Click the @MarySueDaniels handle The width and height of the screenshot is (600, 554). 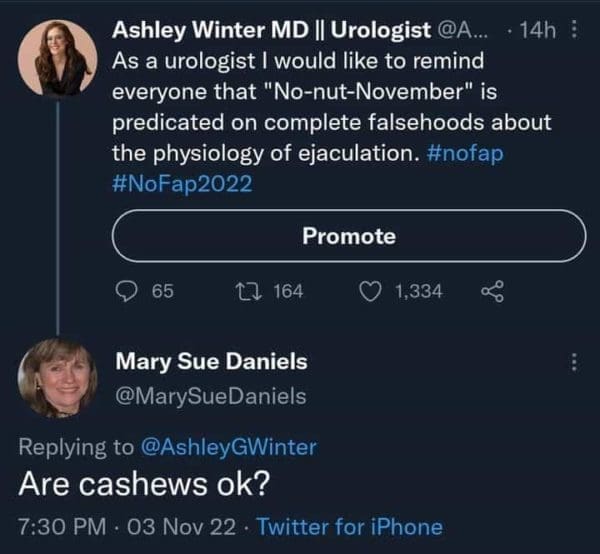(212, 396)
